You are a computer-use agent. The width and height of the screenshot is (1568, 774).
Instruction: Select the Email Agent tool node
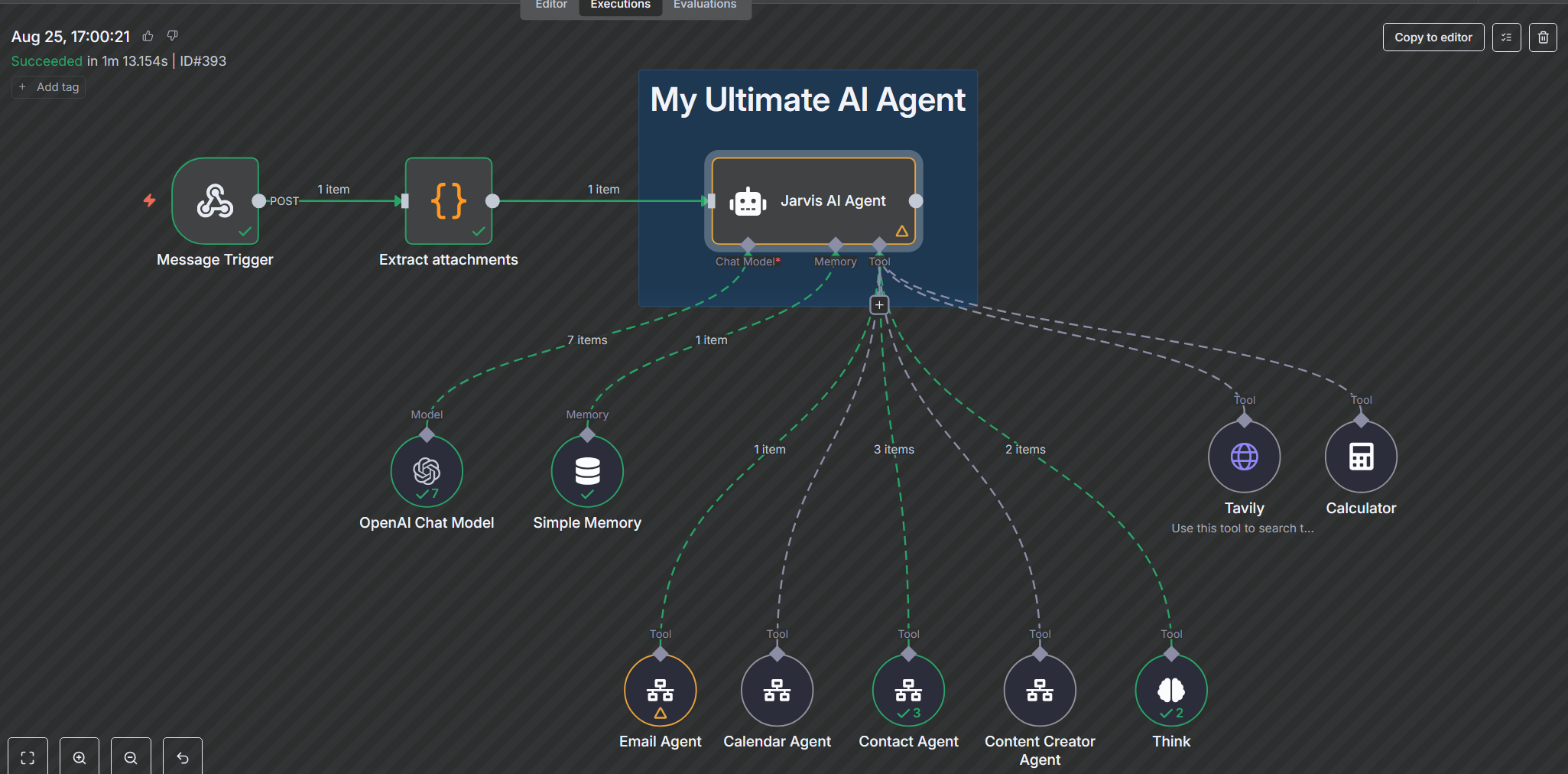660,689
